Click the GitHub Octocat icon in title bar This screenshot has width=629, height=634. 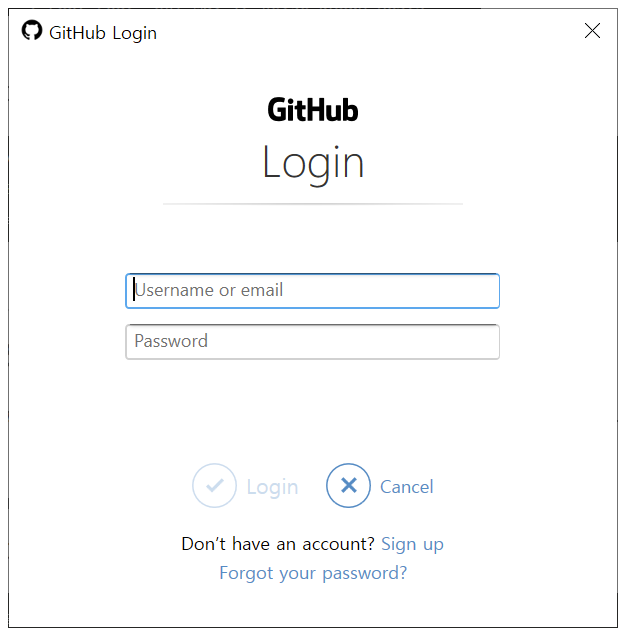point(32,30)
